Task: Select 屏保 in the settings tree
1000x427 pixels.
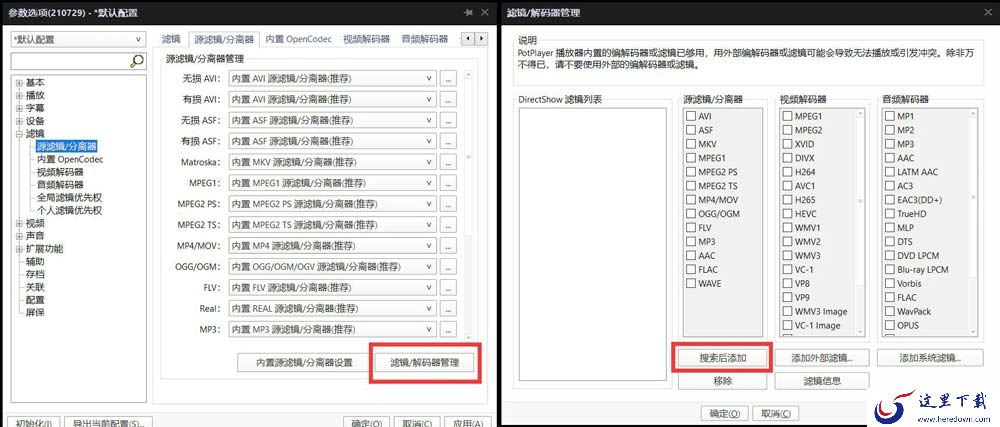Action: click(x=35, y=312)
